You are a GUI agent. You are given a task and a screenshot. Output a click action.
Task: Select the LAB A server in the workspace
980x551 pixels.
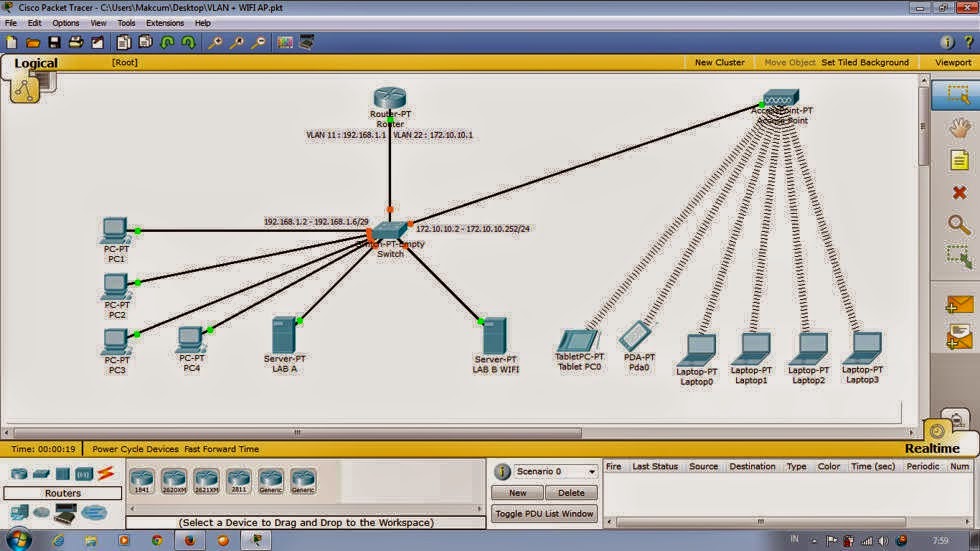point(284,335)
